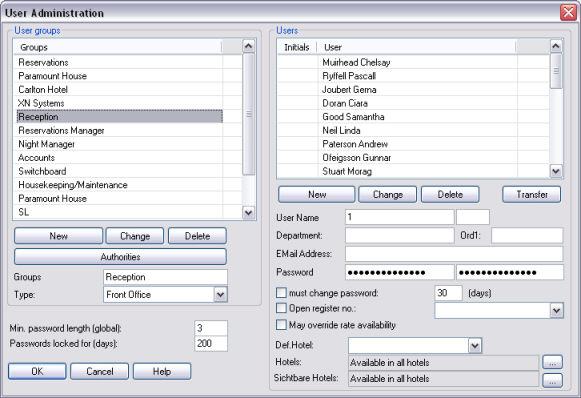The height and width of the screenshot is (398, 581).
Task: Click the Department field
Action: pos(399,235)
